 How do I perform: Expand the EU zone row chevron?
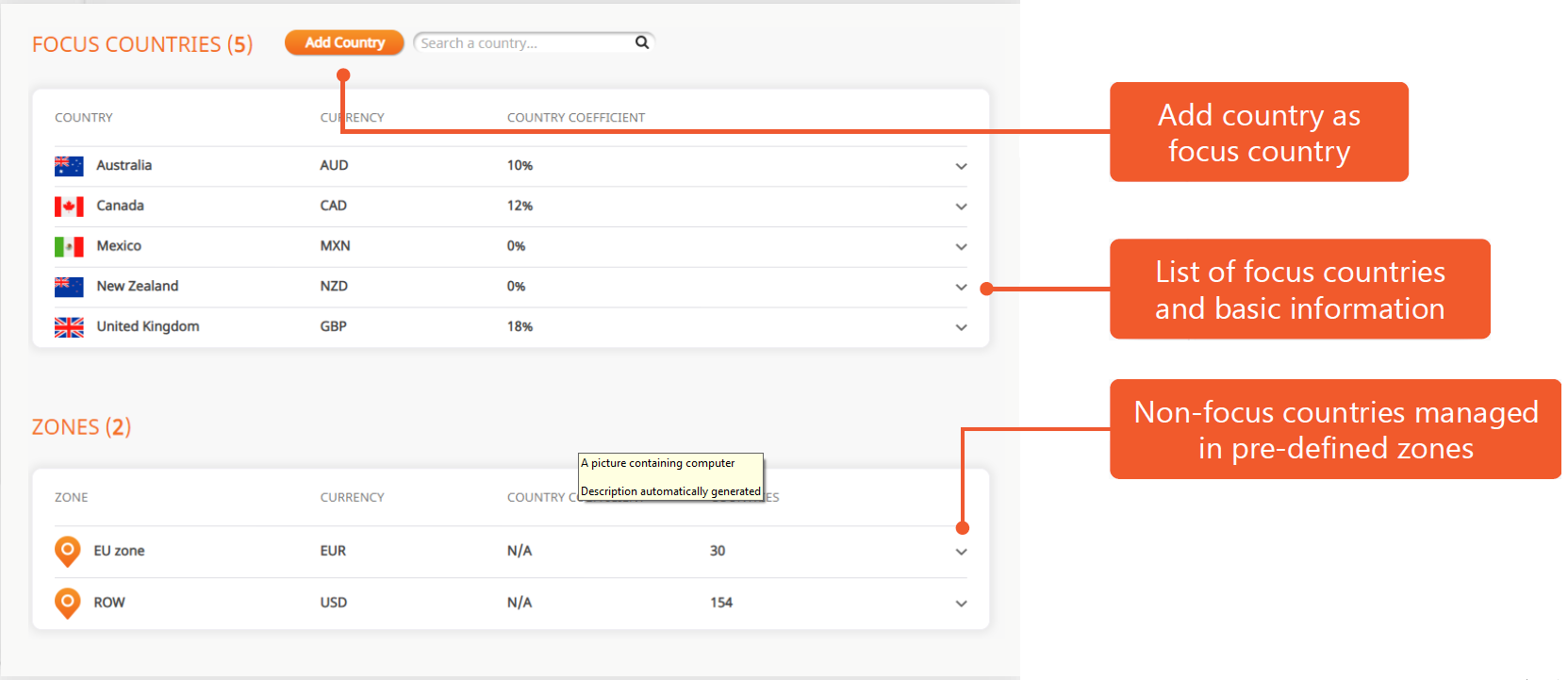point(961,552)
